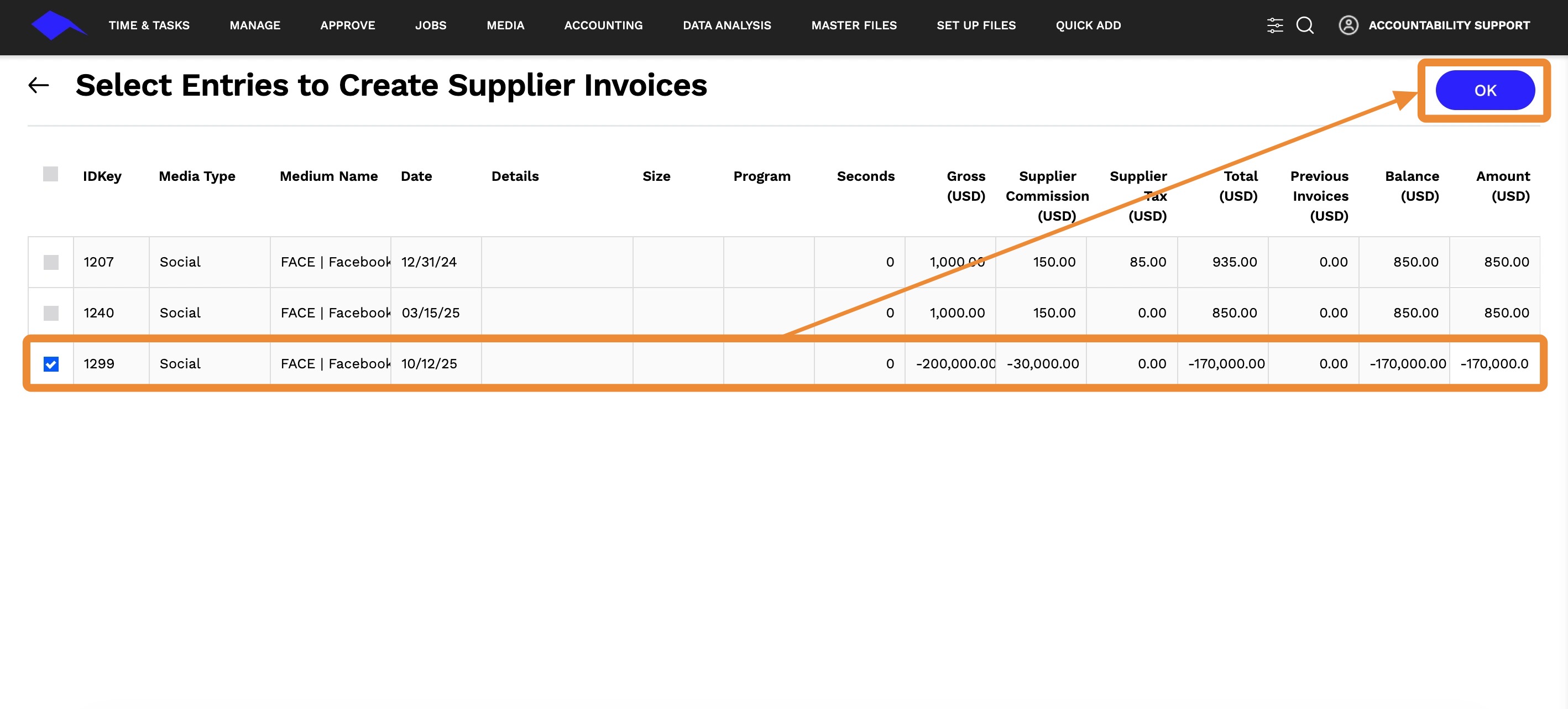Screen dimensions: 1568x709
Task: Click the Accountability Support account link
Action: pos(1449,25)
